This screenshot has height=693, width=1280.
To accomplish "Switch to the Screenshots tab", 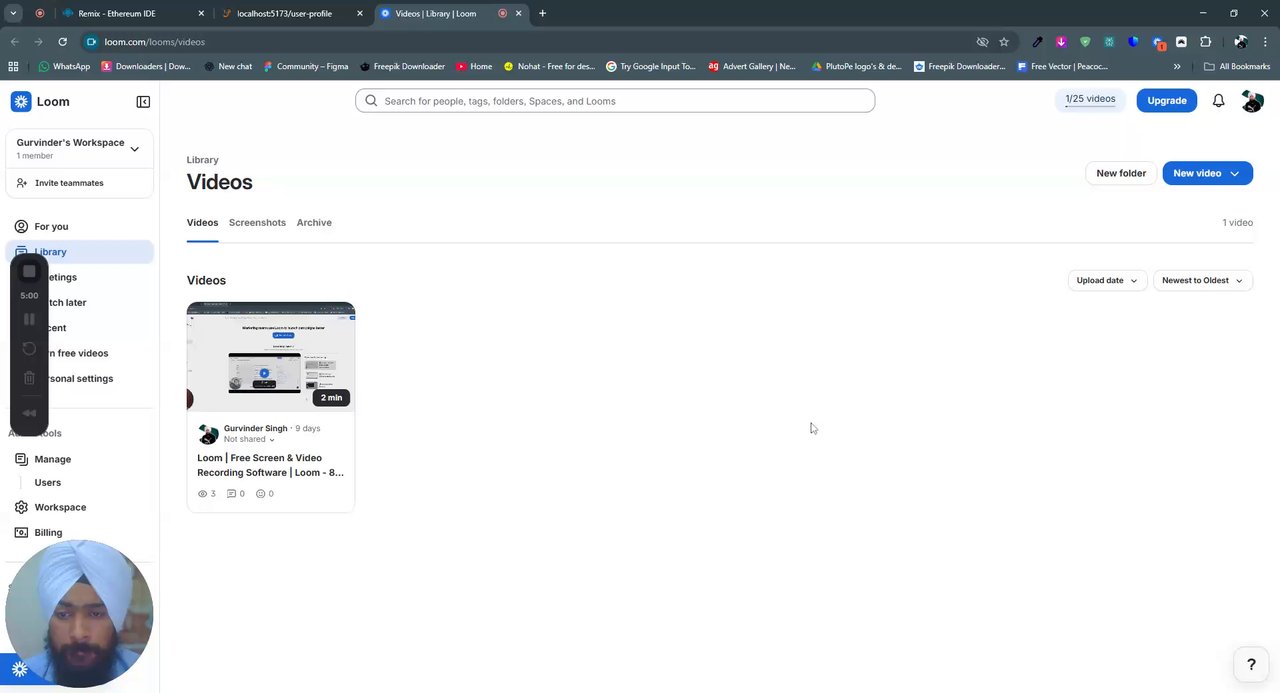I will [257, 223].
